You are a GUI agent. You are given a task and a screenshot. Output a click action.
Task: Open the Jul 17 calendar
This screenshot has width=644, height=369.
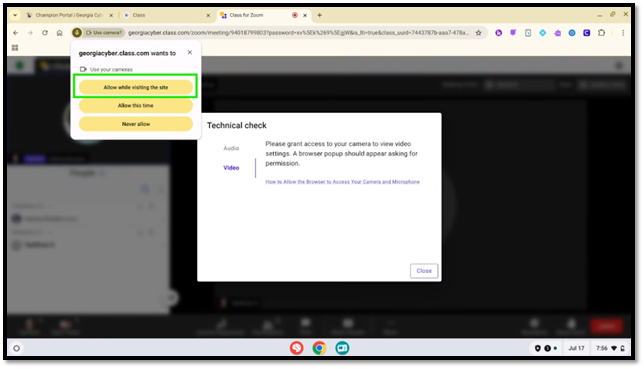click(576, 348)
